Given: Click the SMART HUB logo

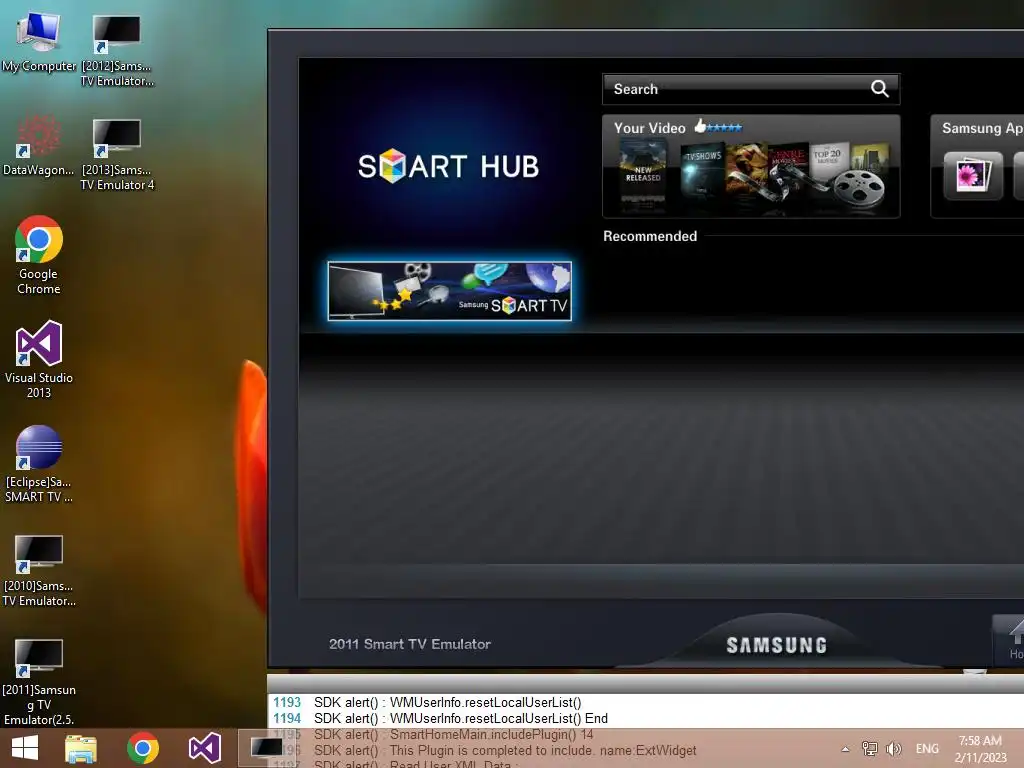Looking at the screenshot, I should (x=448, y=166).
